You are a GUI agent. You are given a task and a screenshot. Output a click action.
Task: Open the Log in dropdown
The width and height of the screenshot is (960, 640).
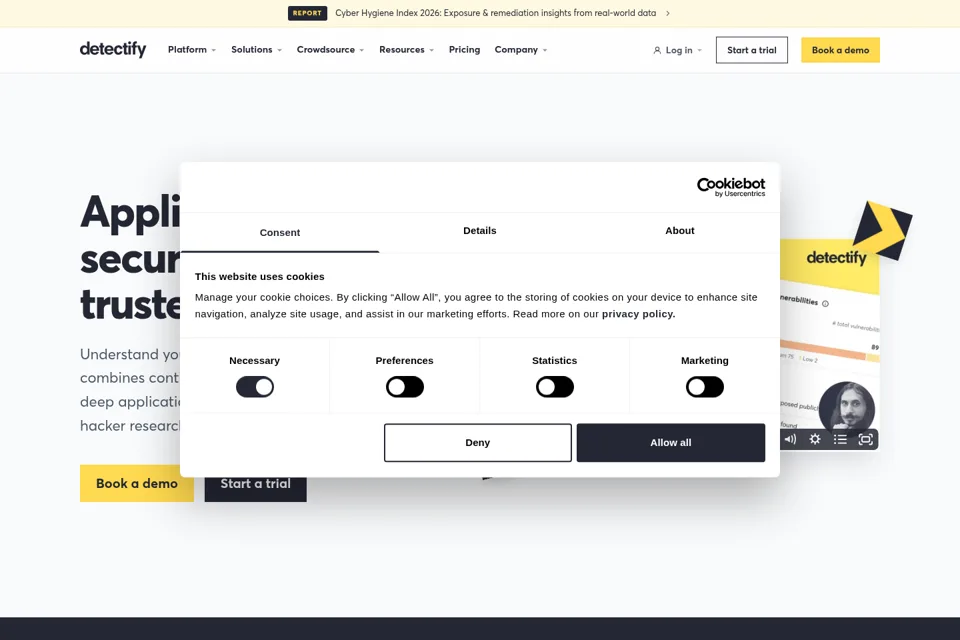[678, 50]
